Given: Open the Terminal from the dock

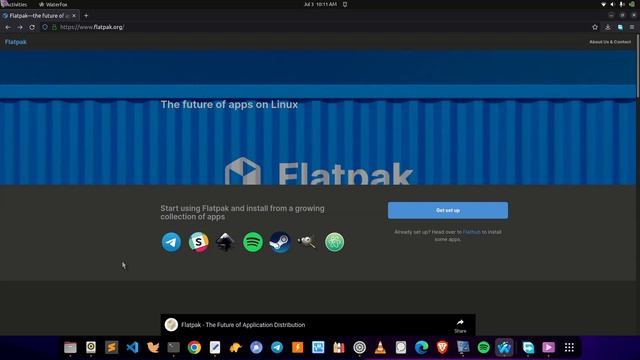Looking at the screenshot, I should pyautogui.click(x=173, y=347).
